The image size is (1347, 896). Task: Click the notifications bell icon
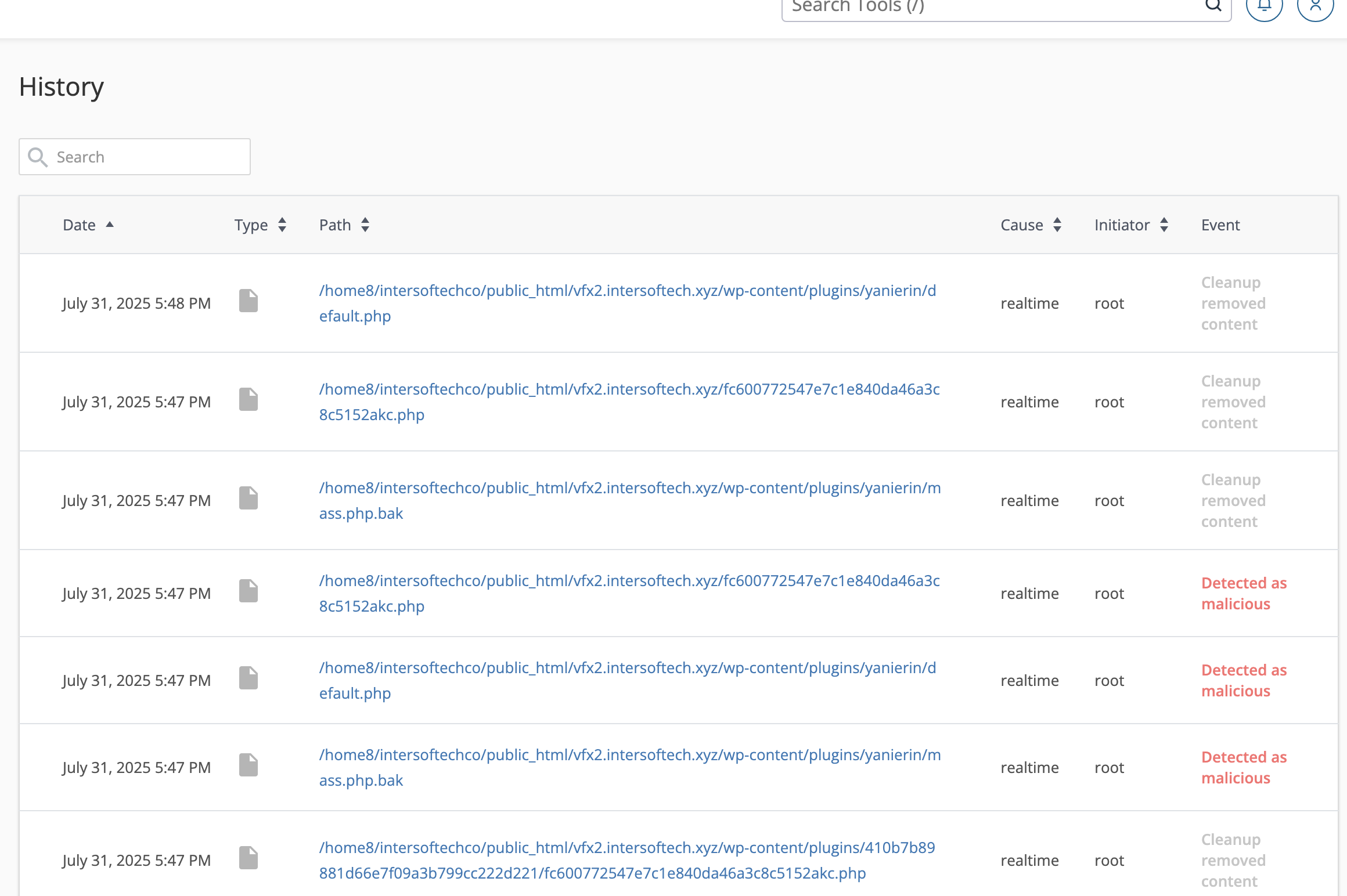[x=1264, y=6]
